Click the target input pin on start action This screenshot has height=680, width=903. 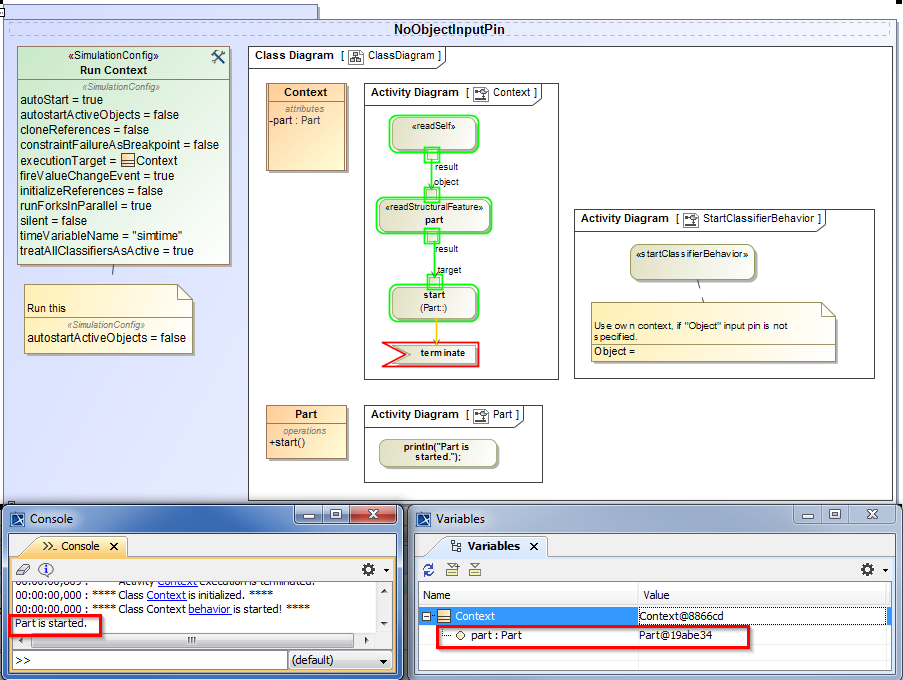click(x=435, y=282)
